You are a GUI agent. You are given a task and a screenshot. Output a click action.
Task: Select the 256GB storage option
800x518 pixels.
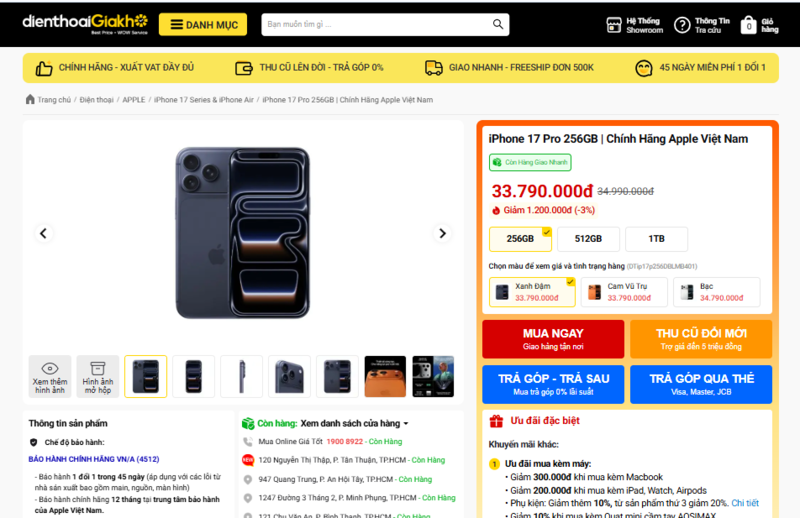(x=520, y=239)
